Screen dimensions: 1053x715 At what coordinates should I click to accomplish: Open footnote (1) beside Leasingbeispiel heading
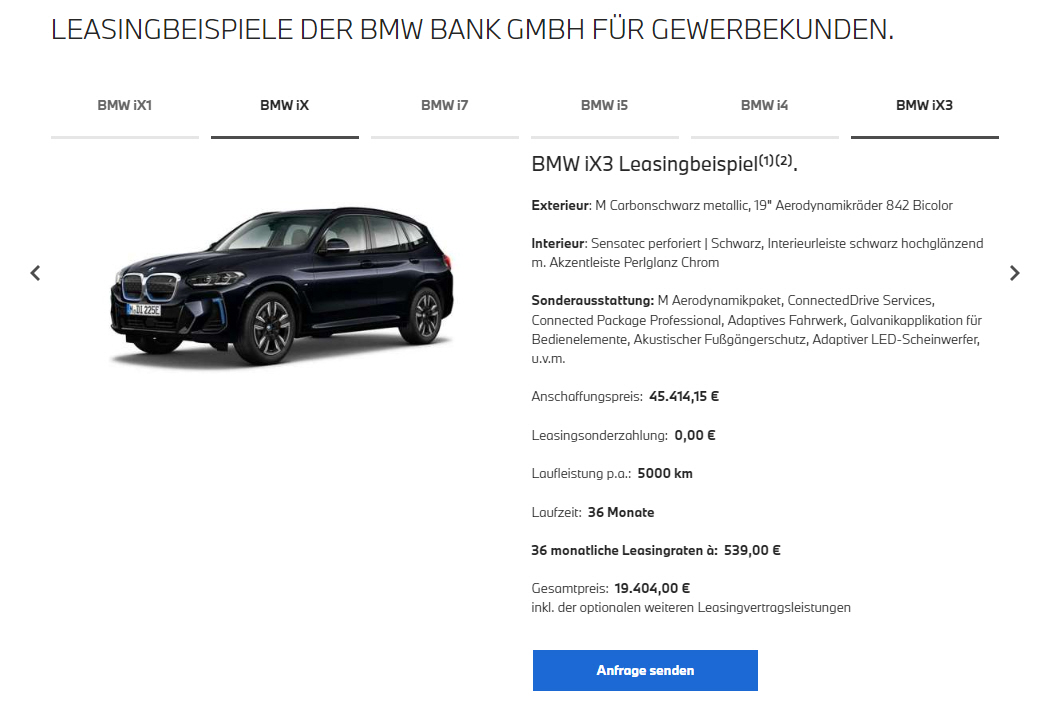(766, 160)
